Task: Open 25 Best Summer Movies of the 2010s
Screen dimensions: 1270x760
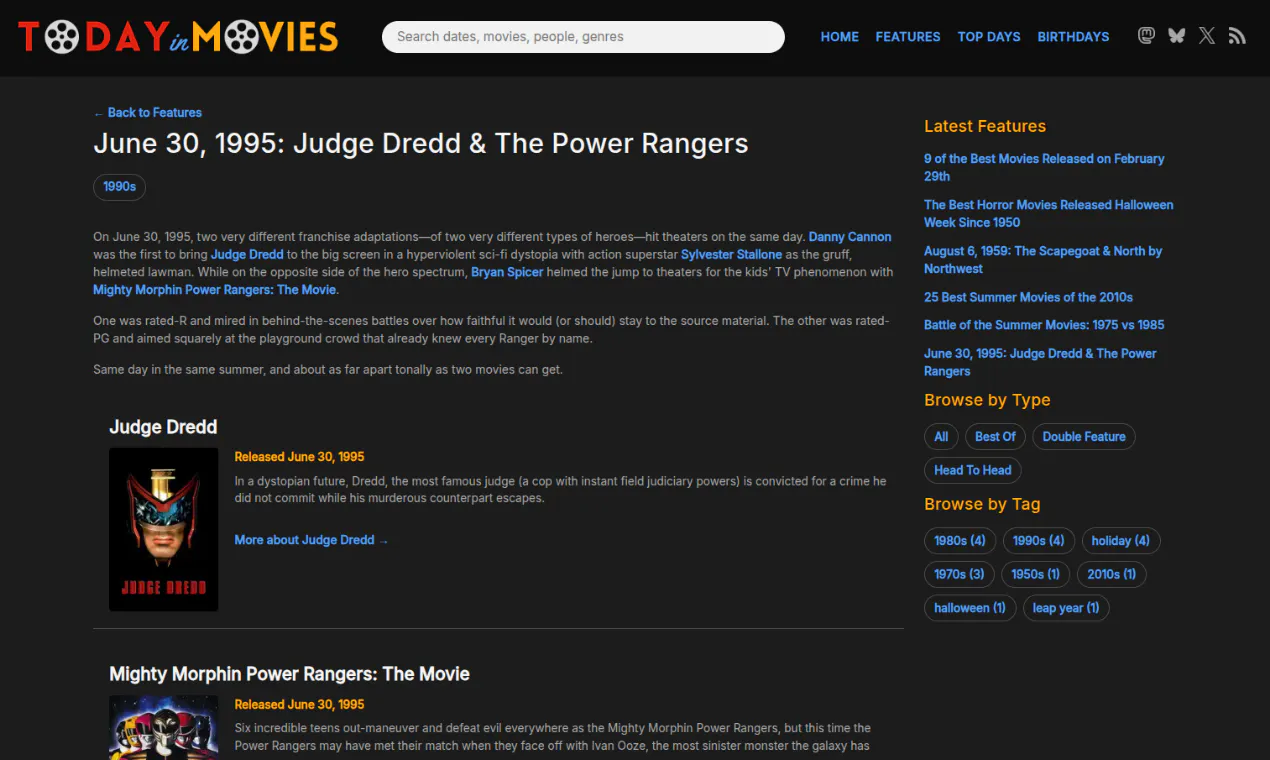Action: pos(1028,297)
